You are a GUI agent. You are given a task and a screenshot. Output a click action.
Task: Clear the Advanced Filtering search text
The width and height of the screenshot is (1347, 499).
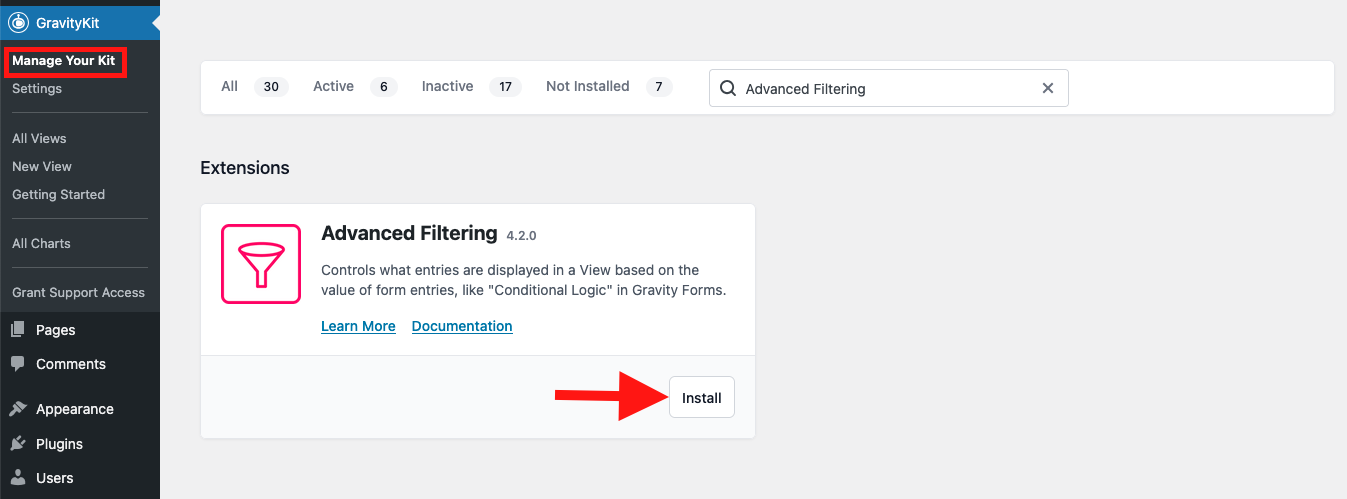1048,88
